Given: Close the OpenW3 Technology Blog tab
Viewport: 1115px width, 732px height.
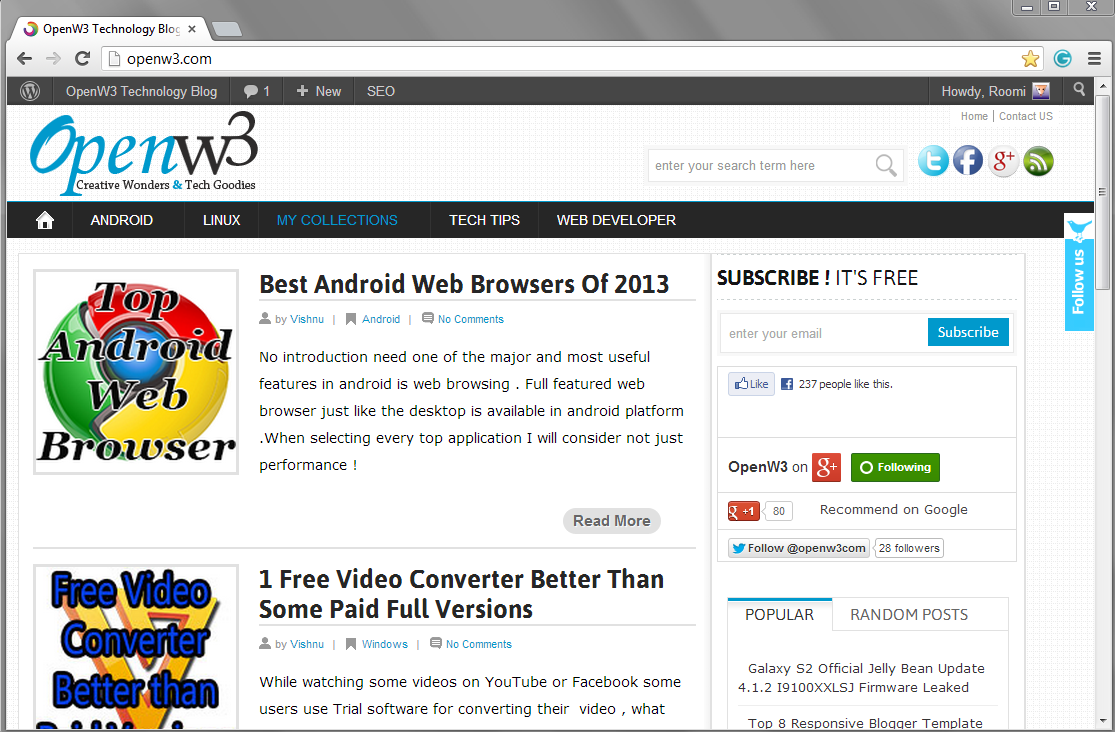Looking at the screenshot, I should pyautogui.click(x=191, y=29).
